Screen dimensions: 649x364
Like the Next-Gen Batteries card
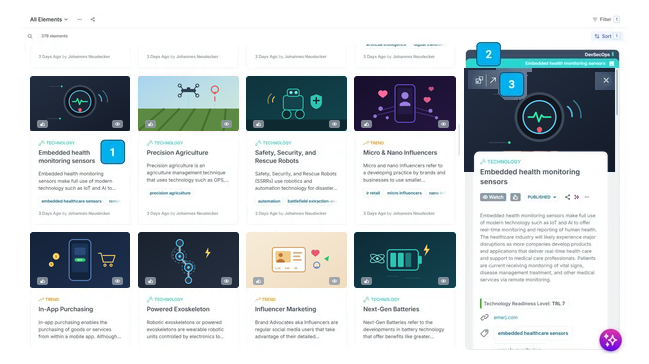coord(366,281)
